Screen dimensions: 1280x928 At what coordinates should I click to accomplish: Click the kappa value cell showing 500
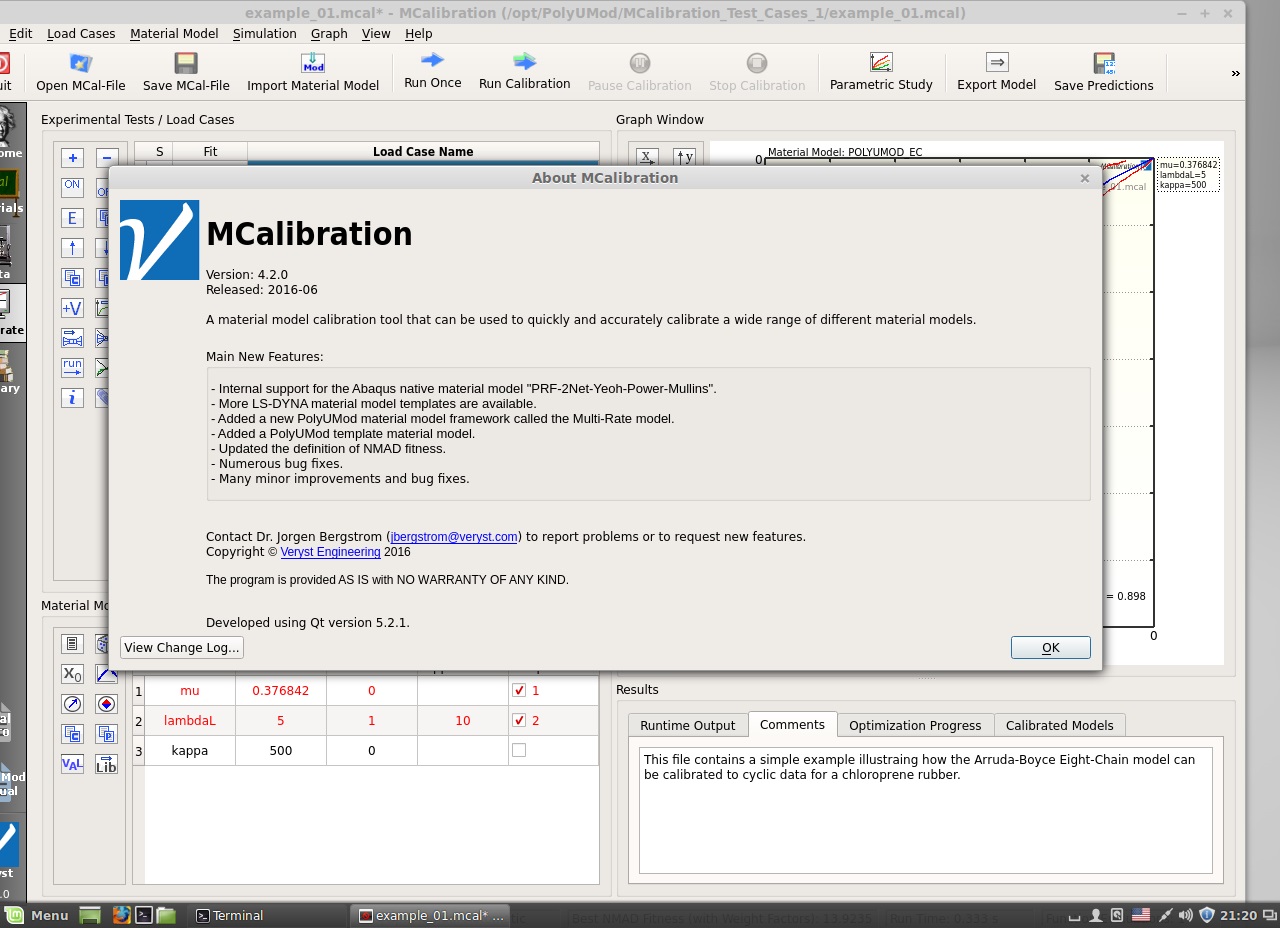[x=281, y=750]
